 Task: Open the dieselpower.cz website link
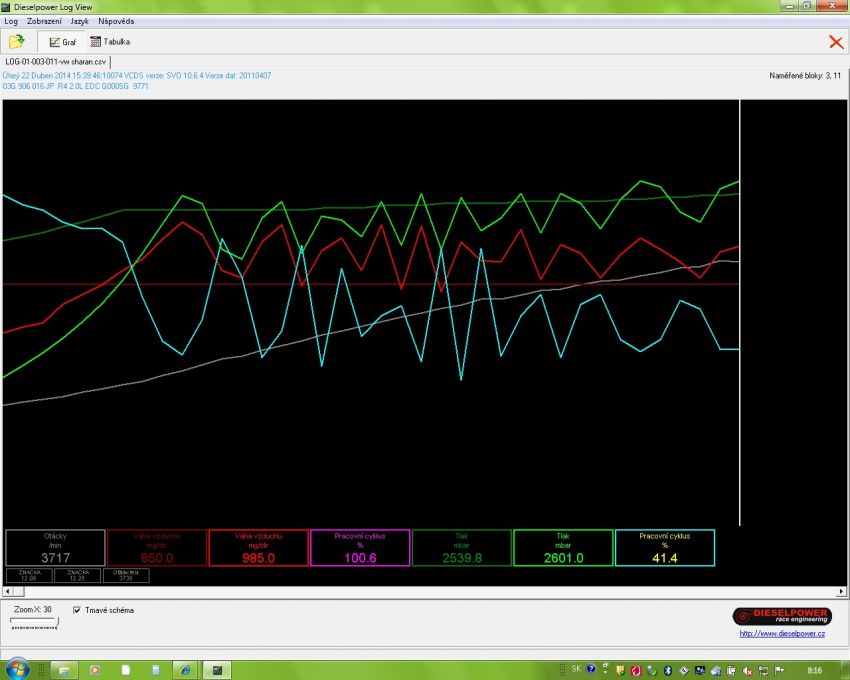782,633
